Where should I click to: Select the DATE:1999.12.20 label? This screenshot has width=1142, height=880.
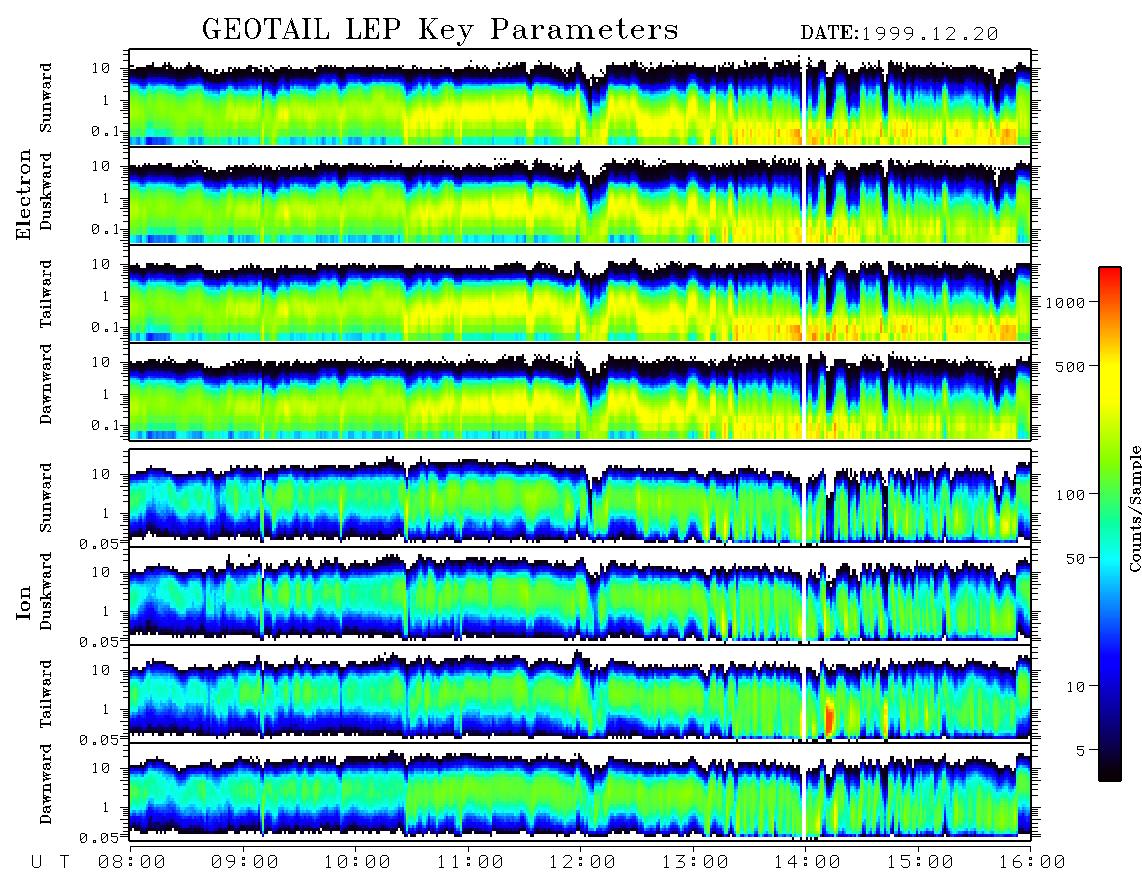click(x=899, y=34)
